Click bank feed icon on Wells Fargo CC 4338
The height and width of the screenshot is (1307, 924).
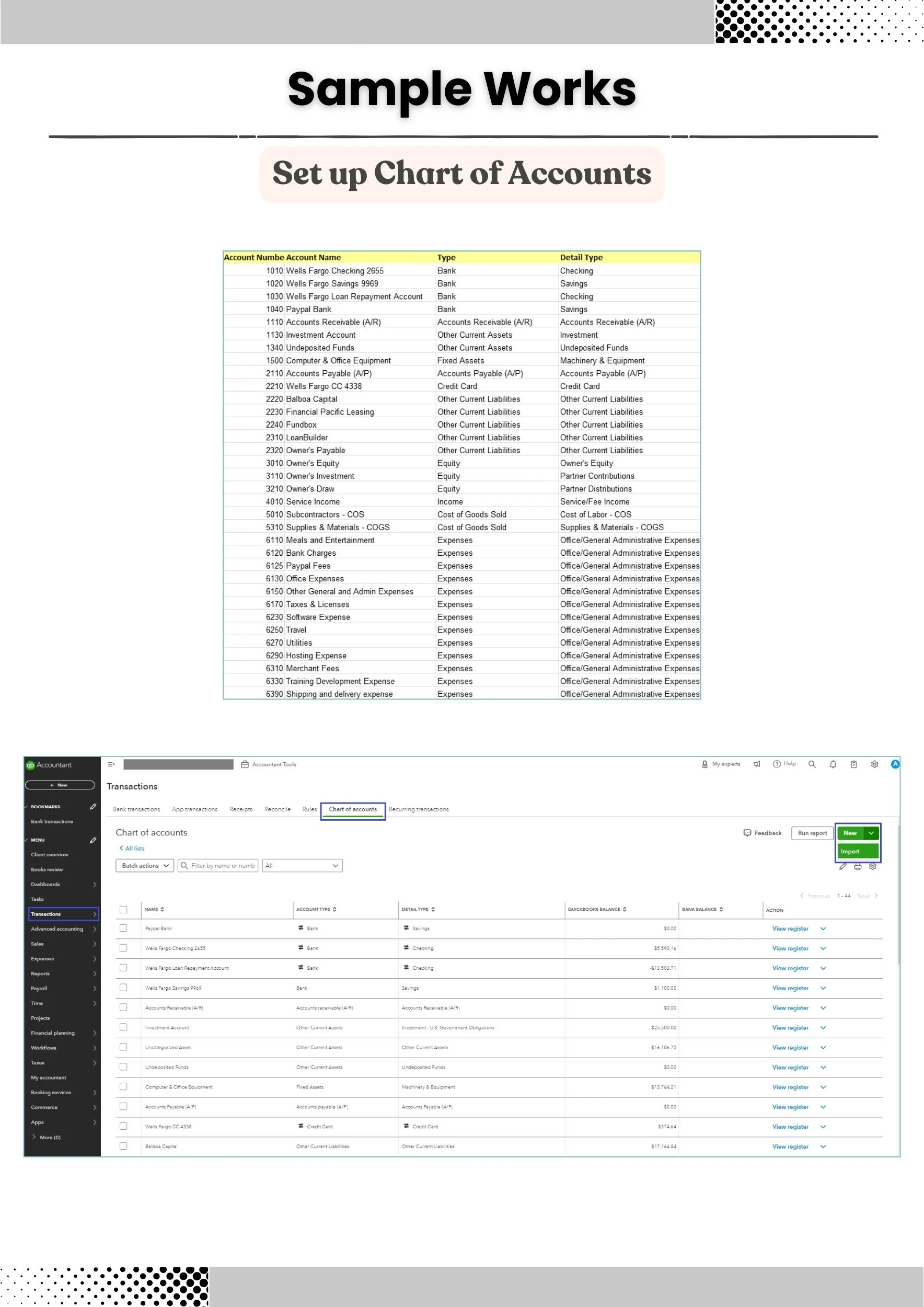301,1126
